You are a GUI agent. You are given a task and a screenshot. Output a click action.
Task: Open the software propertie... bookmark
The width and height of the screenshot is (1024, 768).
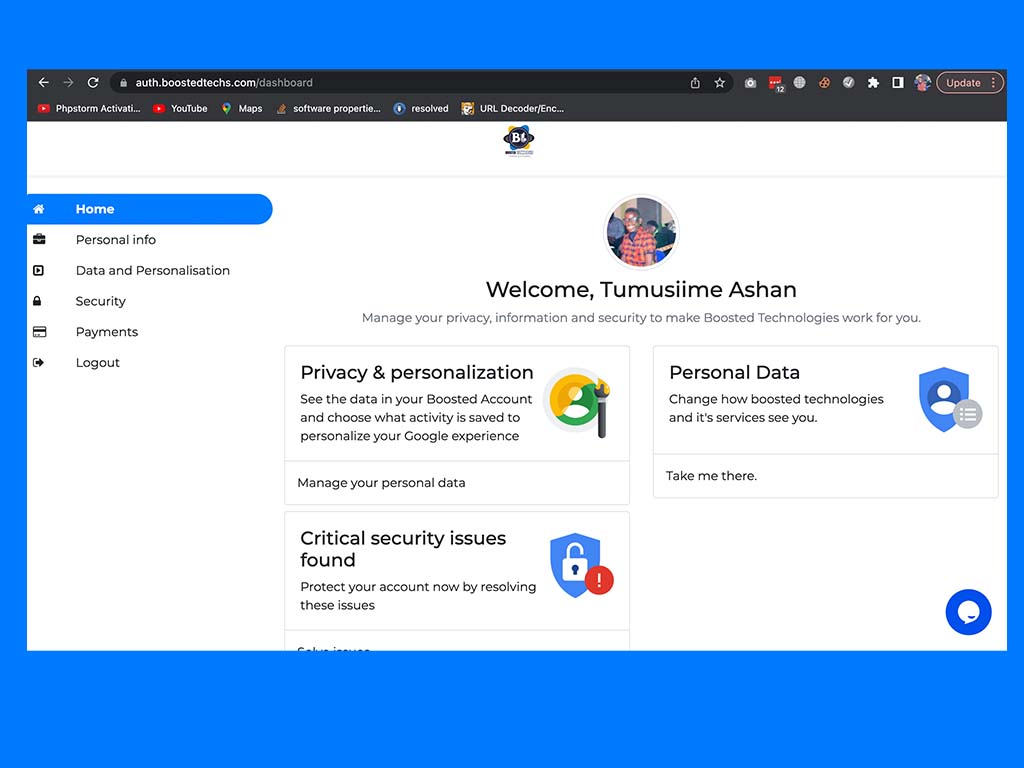(x=328, y=108)
